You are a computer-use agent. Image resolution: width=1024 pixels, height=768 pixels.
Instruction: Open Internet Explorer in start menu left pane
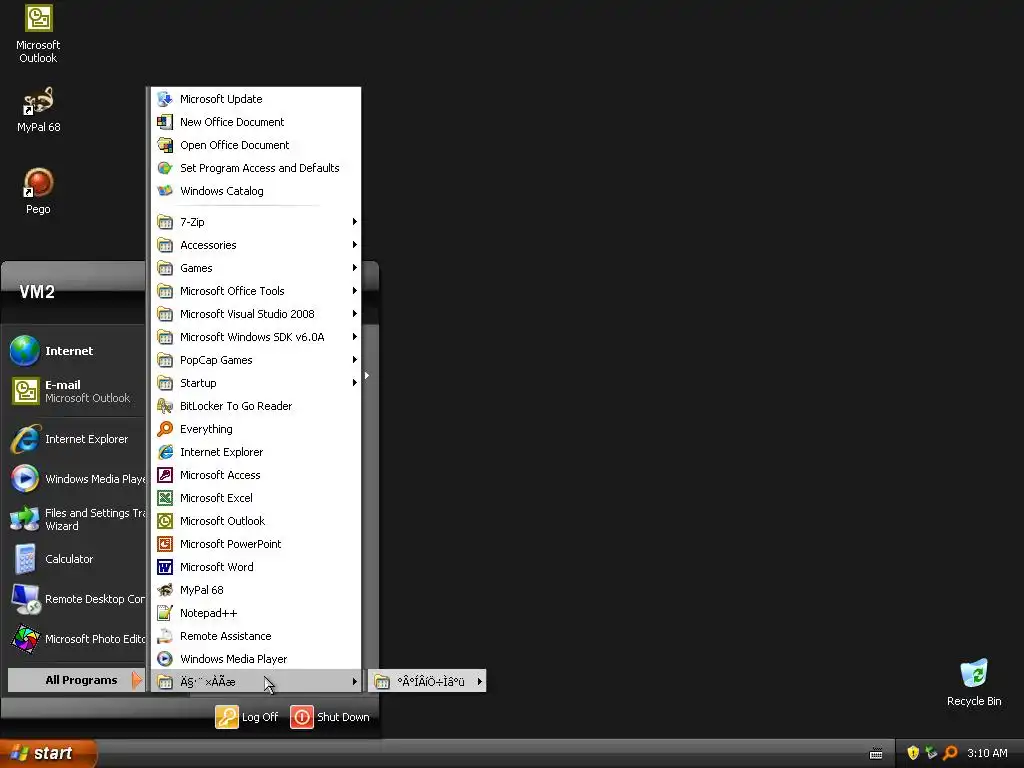pyautogui.click(x=75, y=439)
